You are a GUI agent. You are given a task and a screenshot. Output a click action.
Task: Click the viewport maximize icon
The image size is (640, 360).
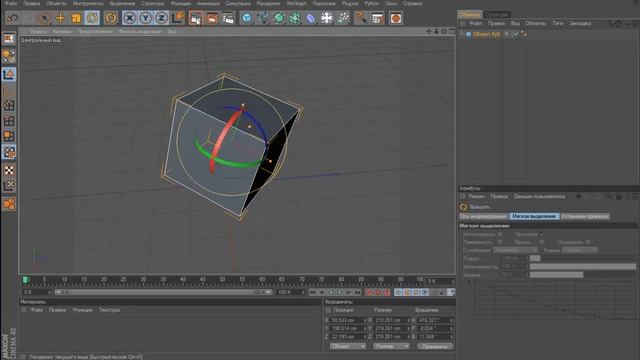click(451, 31)
